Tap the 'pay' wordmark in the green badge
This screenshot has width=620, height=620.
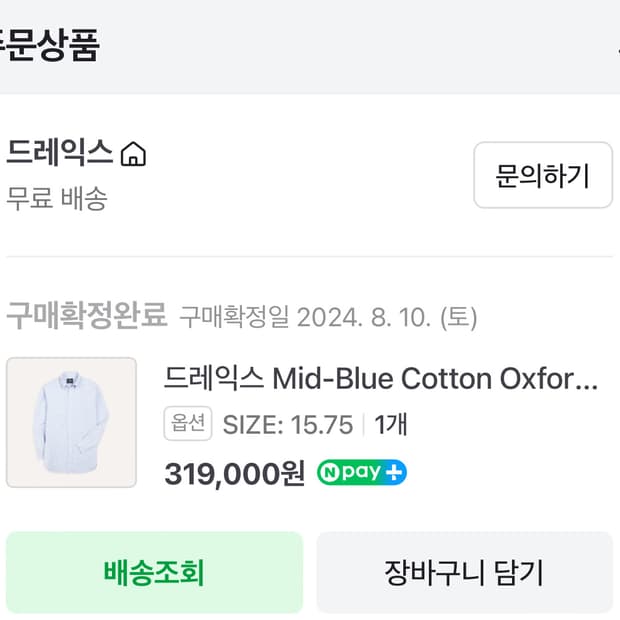361,472
